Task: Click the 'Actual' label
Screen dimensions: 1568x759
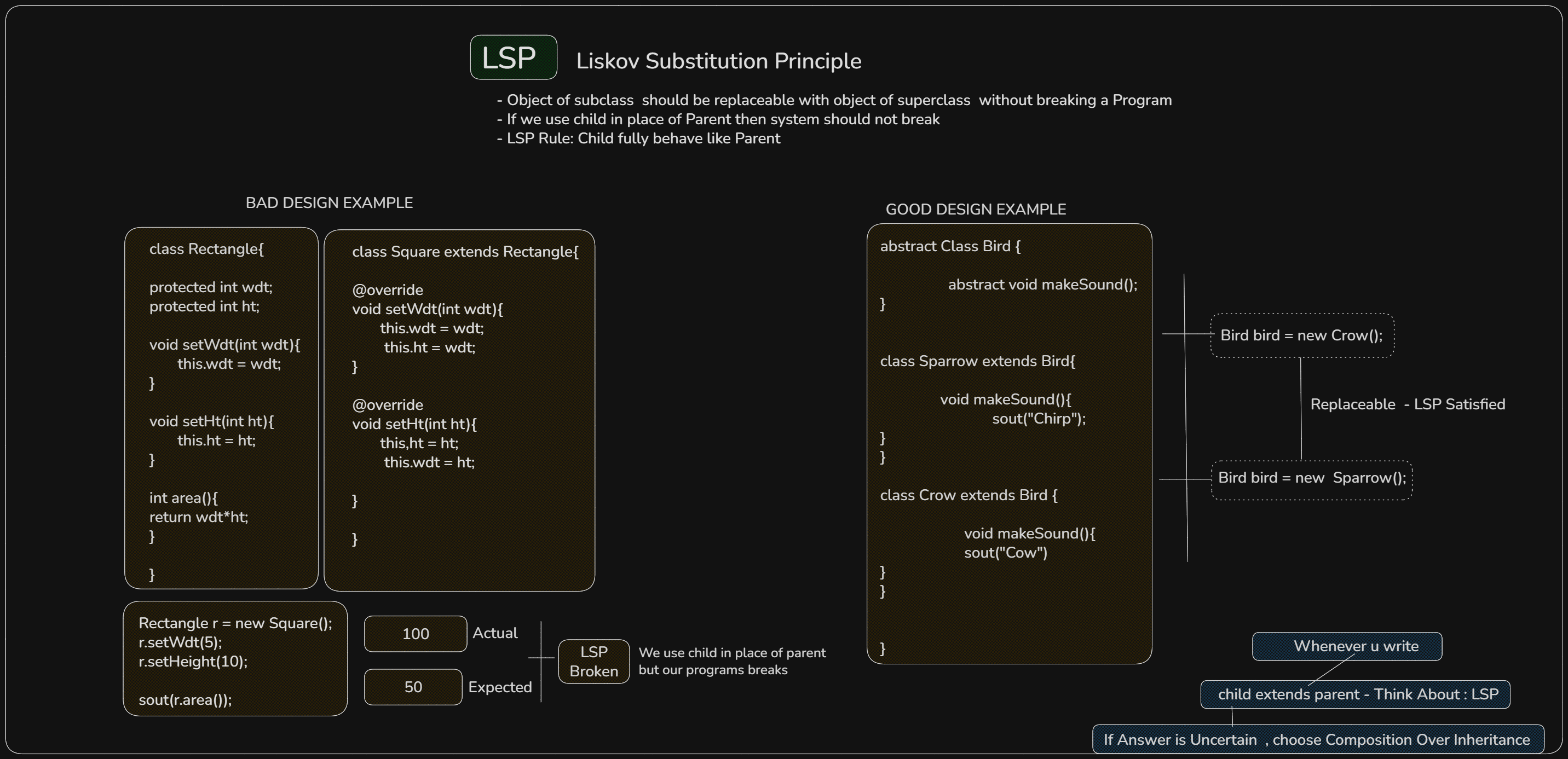Action: point(495,633)
